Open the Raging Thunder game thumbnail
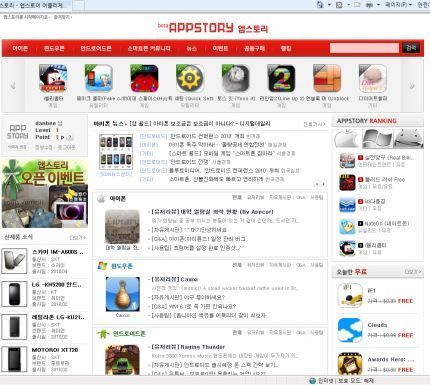The width and height of the screenshot is (430, 385). (123, 359)
